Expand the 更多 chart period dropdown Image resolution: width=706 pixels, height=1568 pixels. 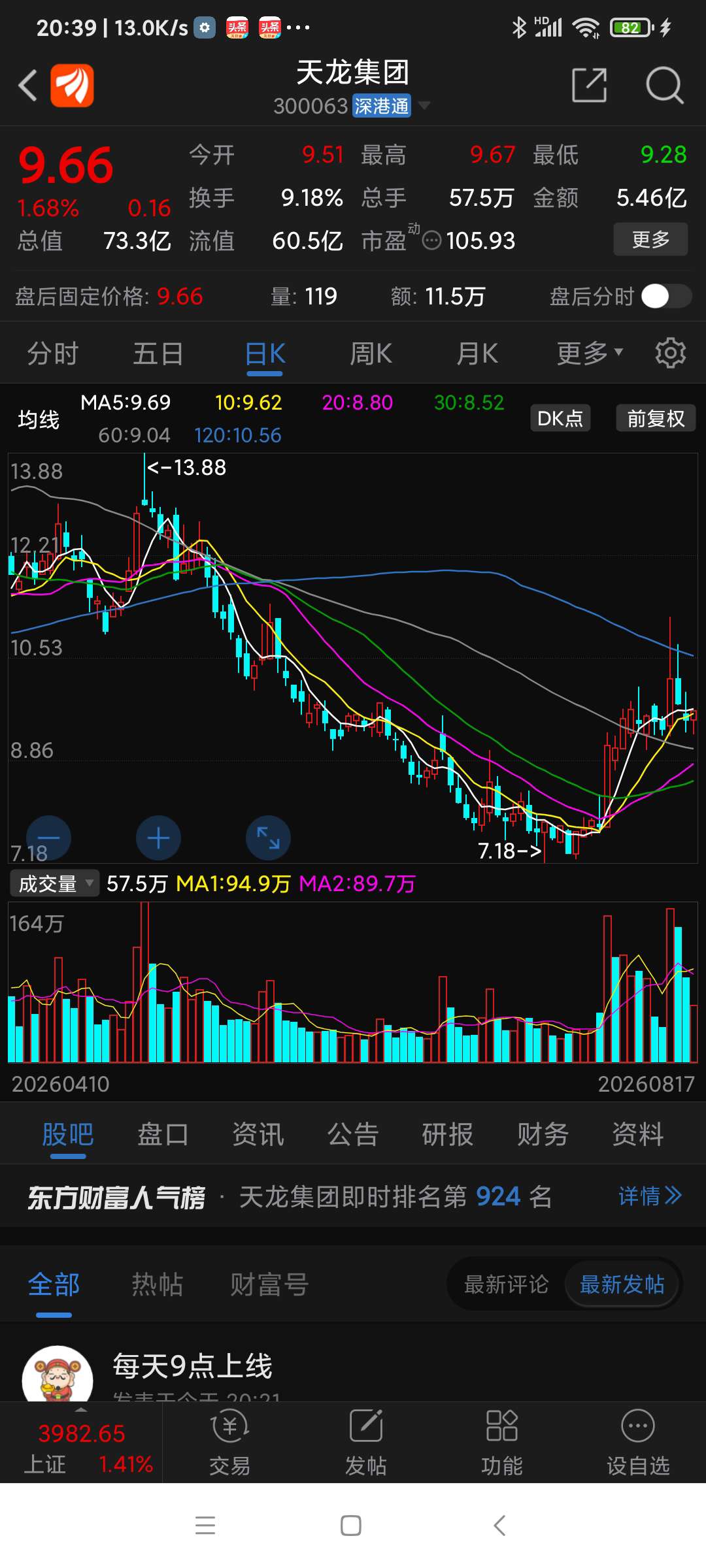coord(589,353)
